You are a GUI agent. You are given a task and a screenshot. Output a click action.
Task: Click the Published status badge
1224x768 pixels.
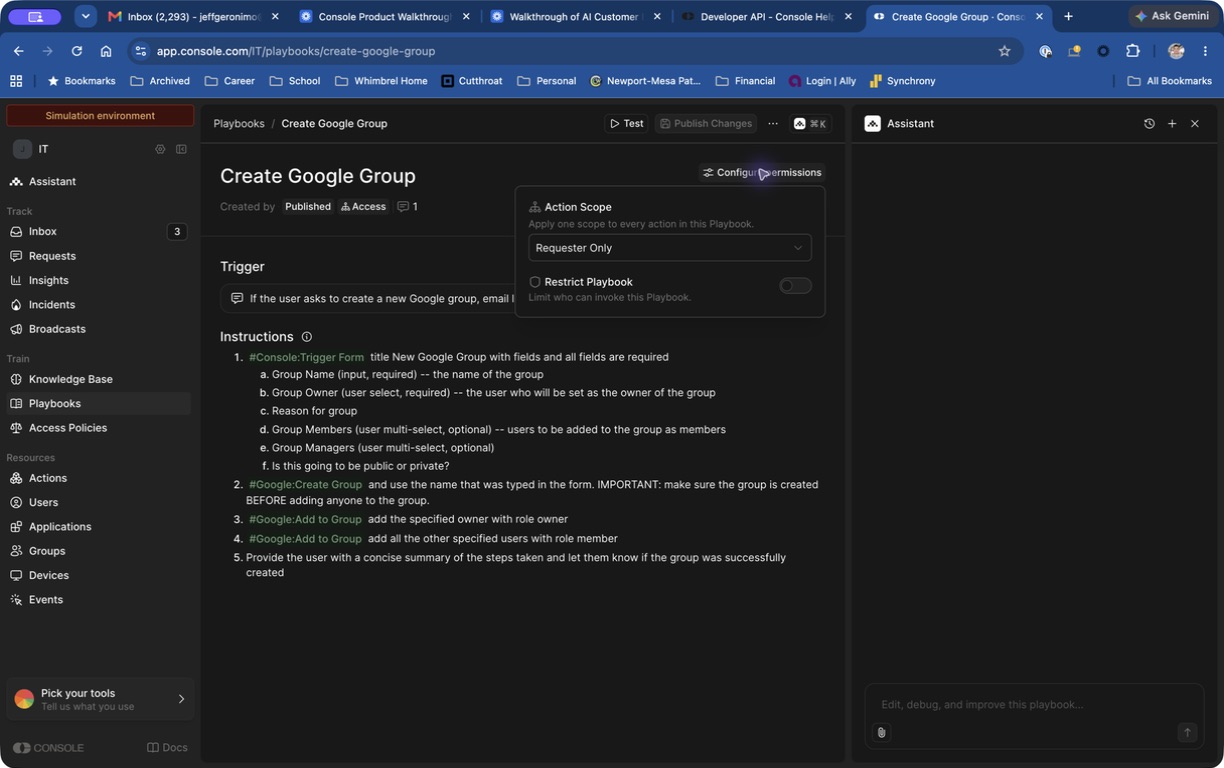[308, 207]
